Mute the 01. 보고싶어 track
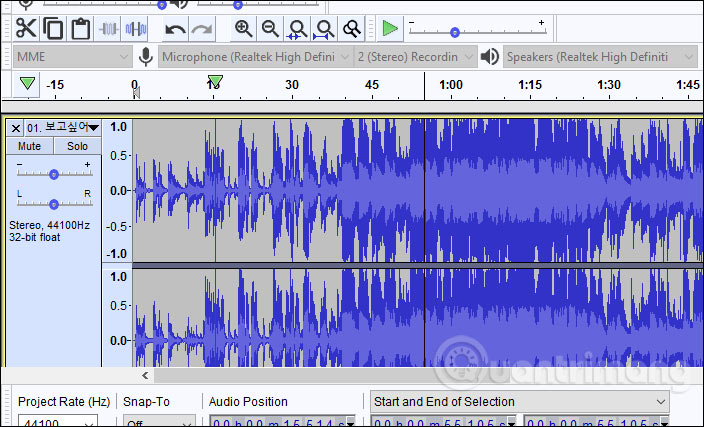704x427 pixels. point(30,146)
